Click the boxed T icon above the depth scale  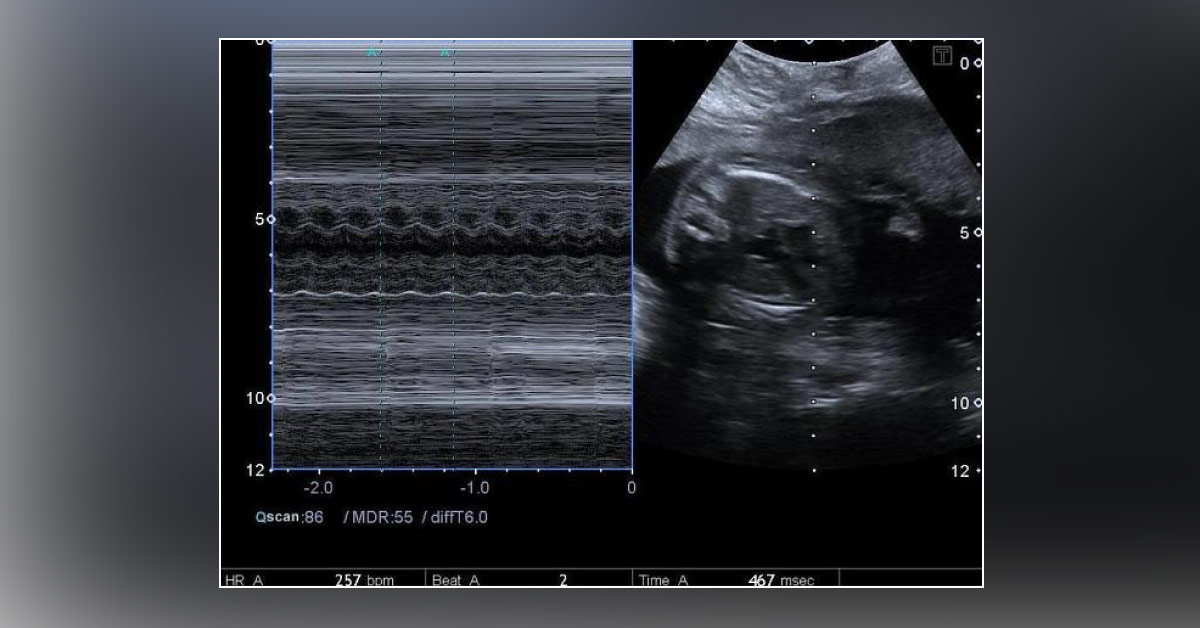pyautogui.click(x=942, y=56)
